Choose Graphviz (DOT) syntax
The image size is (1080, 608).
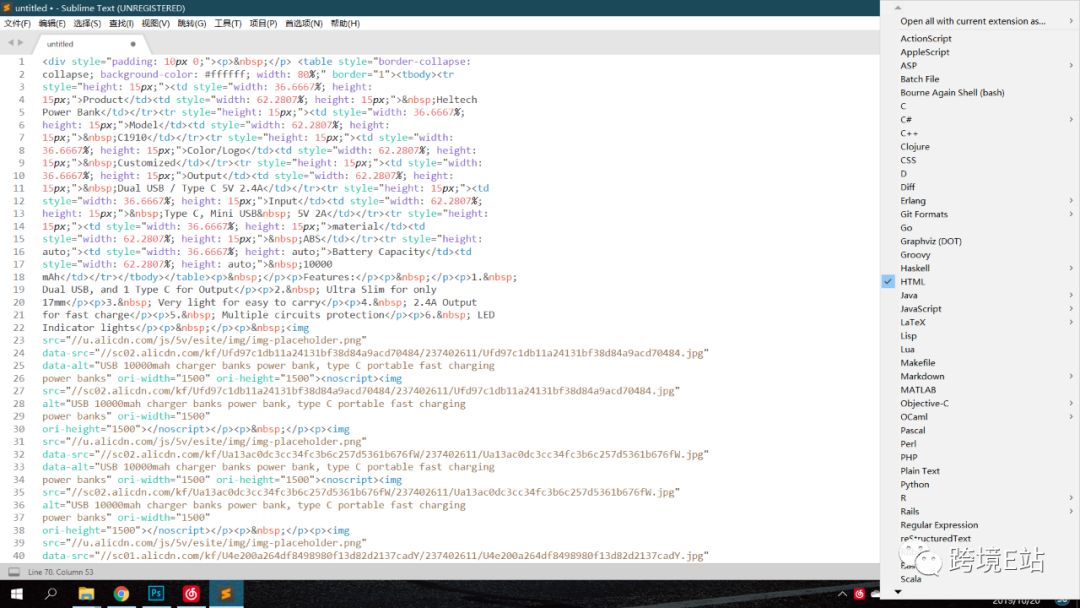pyautogui.click(x=931, y=241)
